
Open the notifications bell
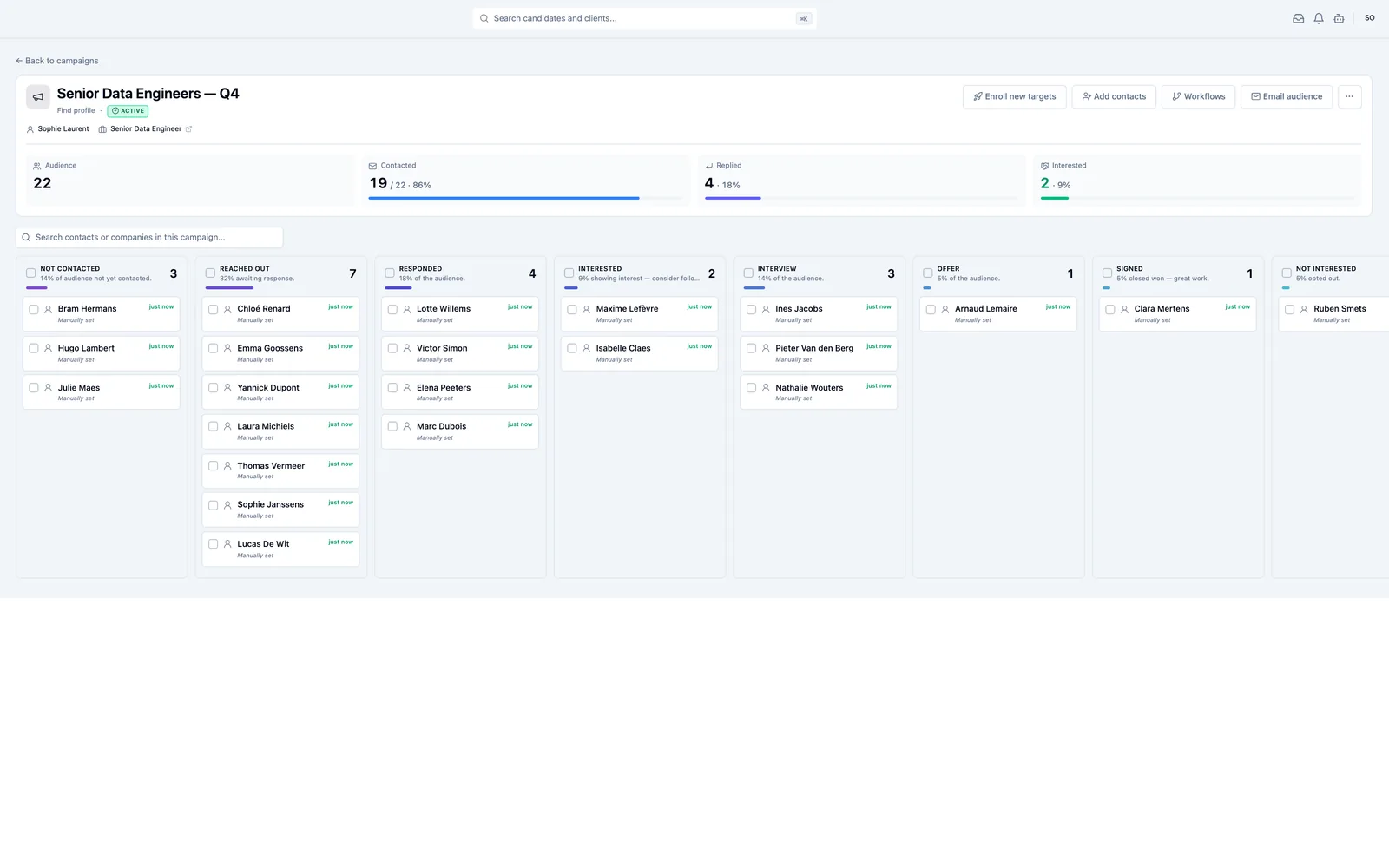pyautogui.click(x=1319, y=18)
